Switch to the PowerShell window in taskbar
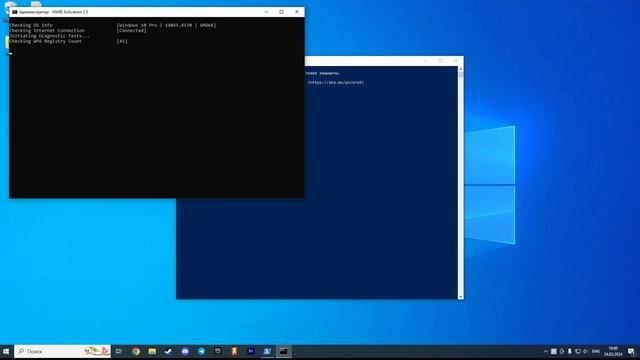The width and height of the screenshot is (640, 360). click(x=267, y=351)
